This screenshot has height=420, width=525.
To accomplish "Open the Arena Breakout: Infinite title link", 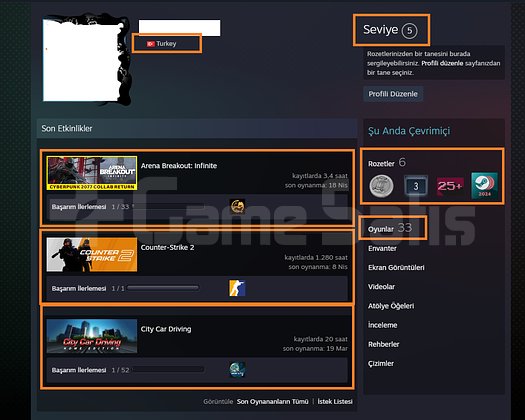I will (179, 166).
